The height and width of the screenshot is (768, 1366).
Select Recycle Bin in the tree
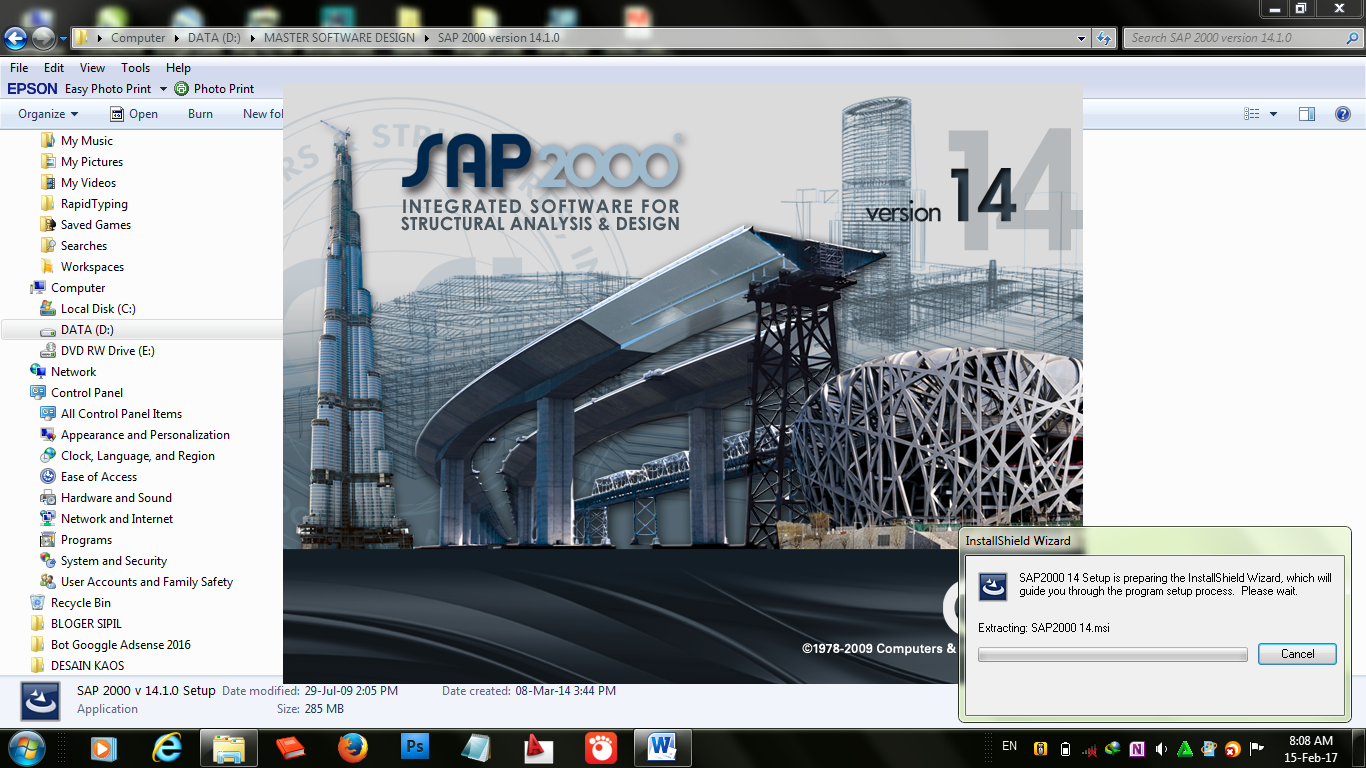click(x=80, y=603)
